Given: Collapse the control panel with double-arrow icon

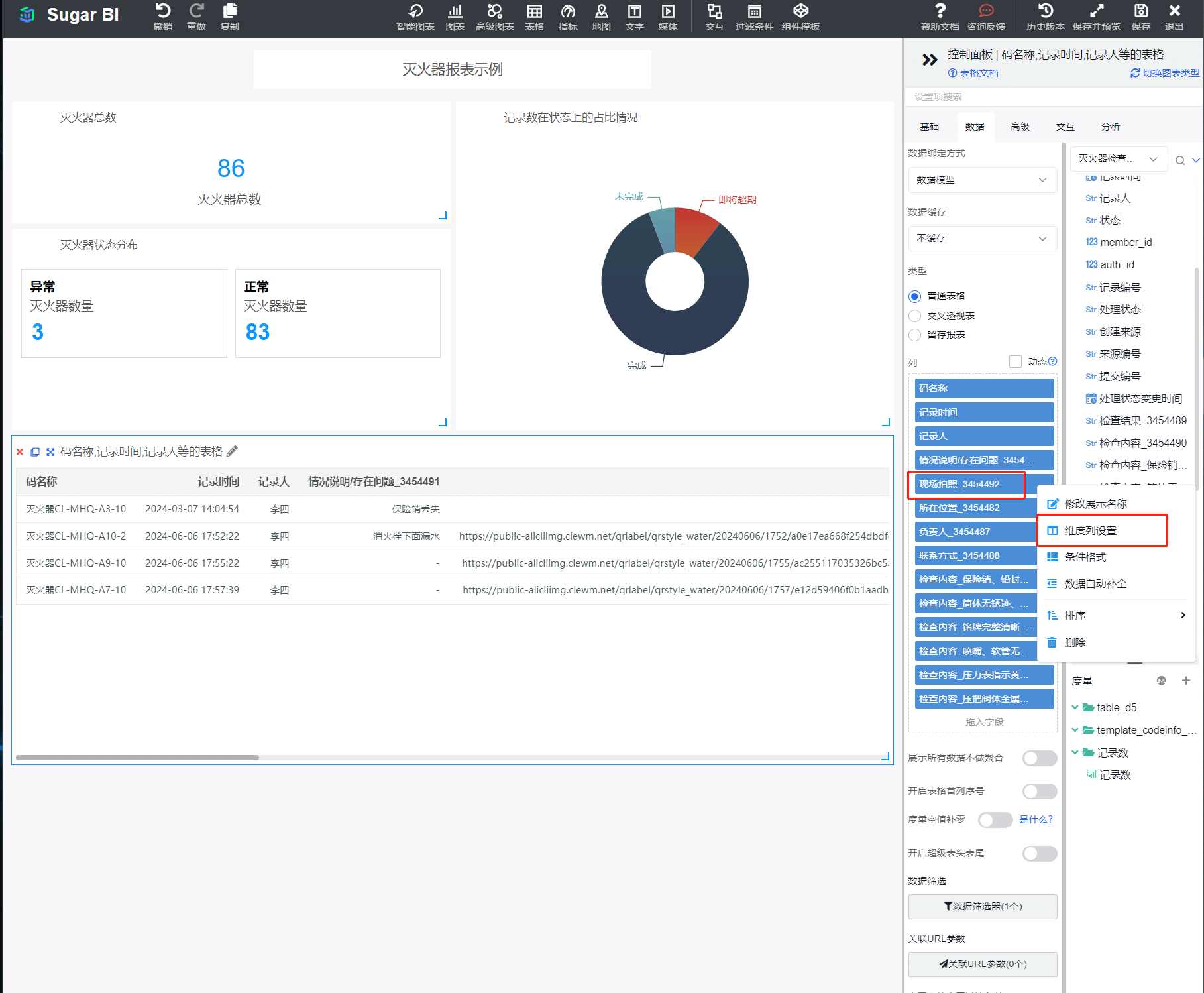Looking at the screenshot, I should click(930, 60).
